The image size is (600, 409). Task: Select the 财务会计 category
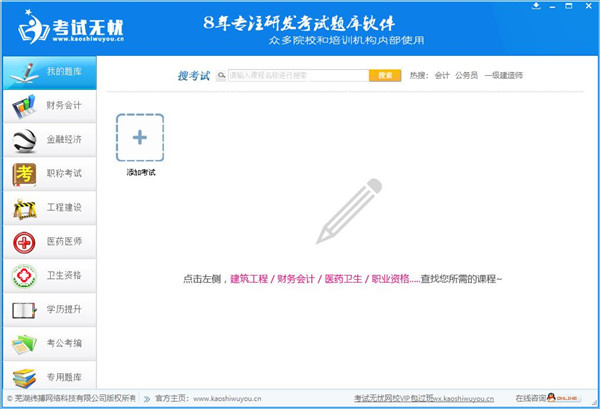point(49,106)
